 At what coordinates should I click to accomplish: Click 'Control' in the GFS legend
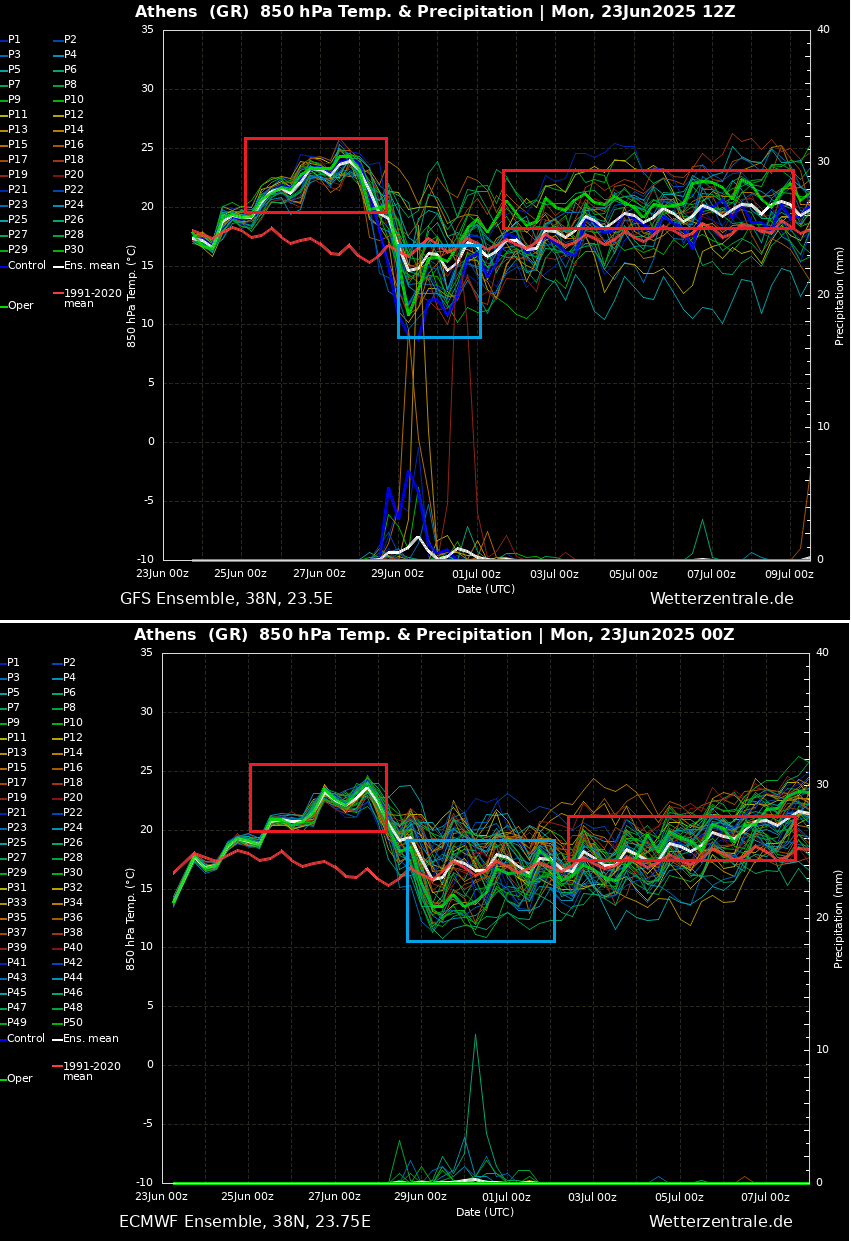click(27, 266)
